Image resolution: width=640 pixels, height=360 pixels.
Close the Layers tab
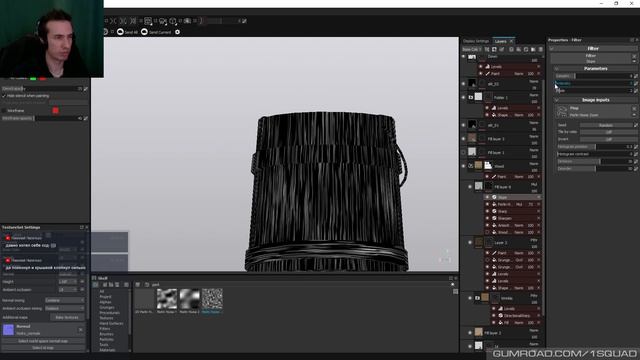pyautogui.click(x=511, y=41)
